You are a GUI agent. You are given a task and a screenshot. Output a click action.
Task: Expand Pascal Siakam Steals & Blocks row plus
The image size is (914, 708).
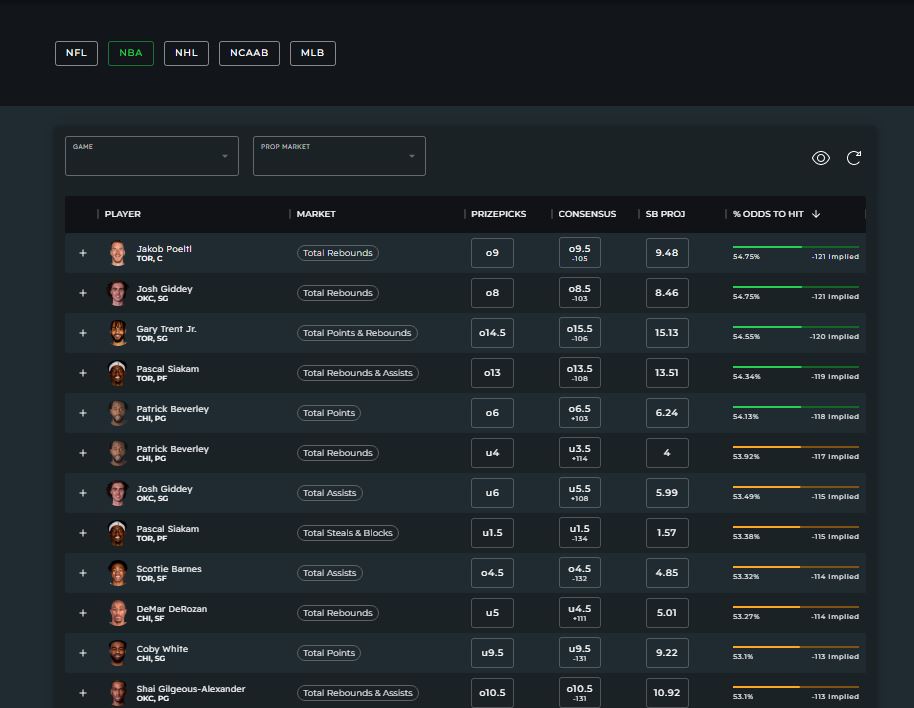coord(83,533)
